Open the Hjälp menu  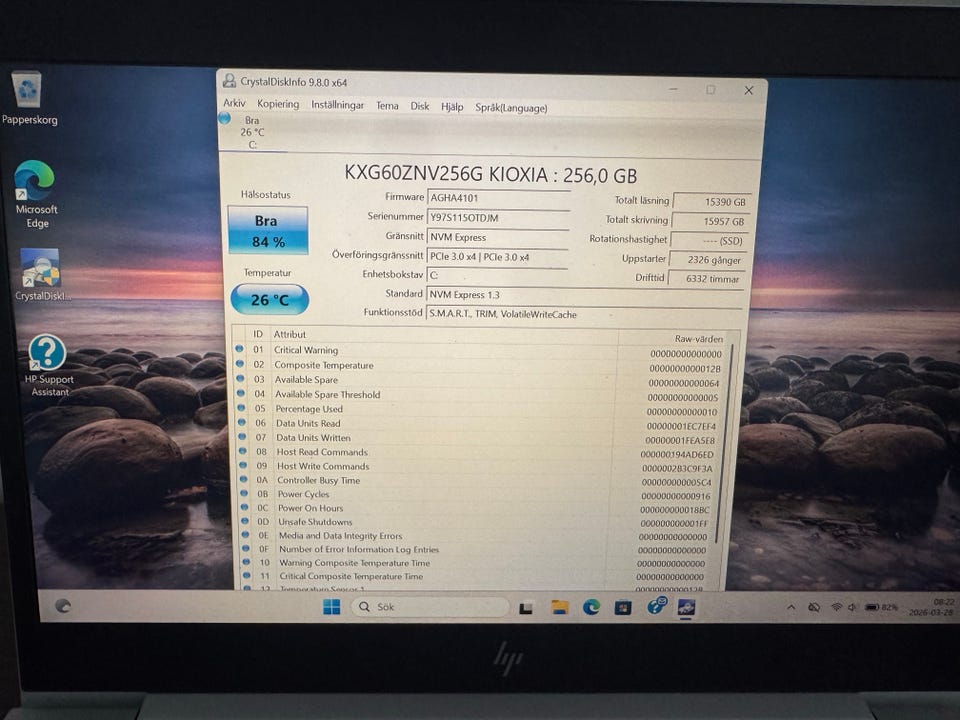[452, 107]
